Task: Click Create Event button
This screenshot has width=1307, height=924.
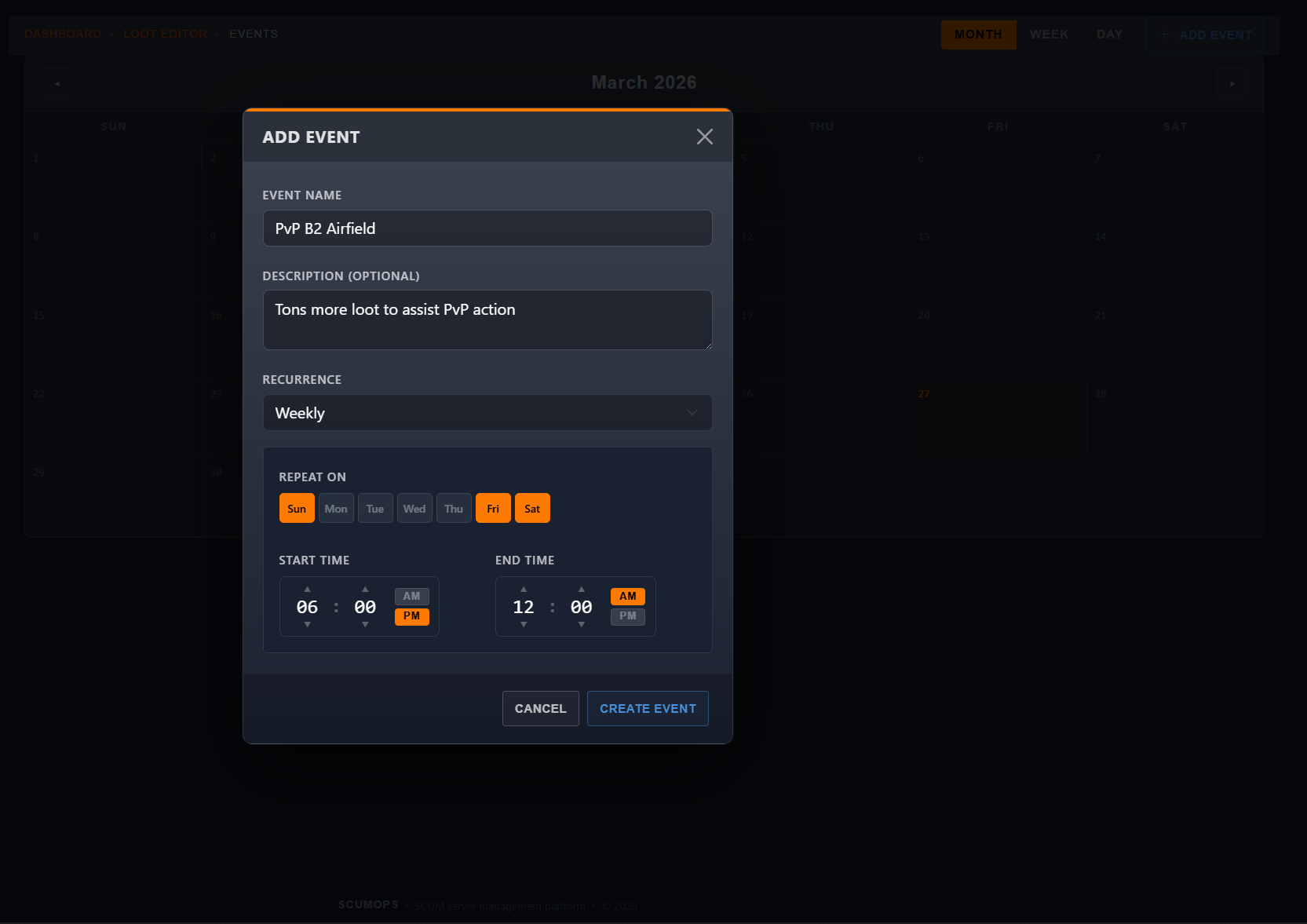Action: coord(648,708)
